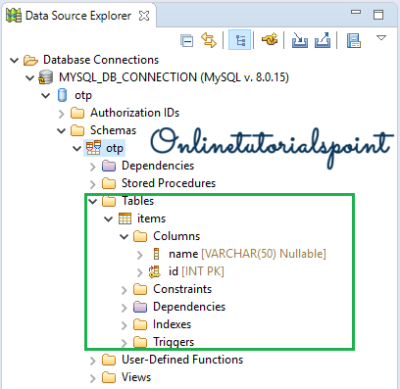Collapse the Schemas folder
This screenshot has width=400, height=389.
[61, 131]
